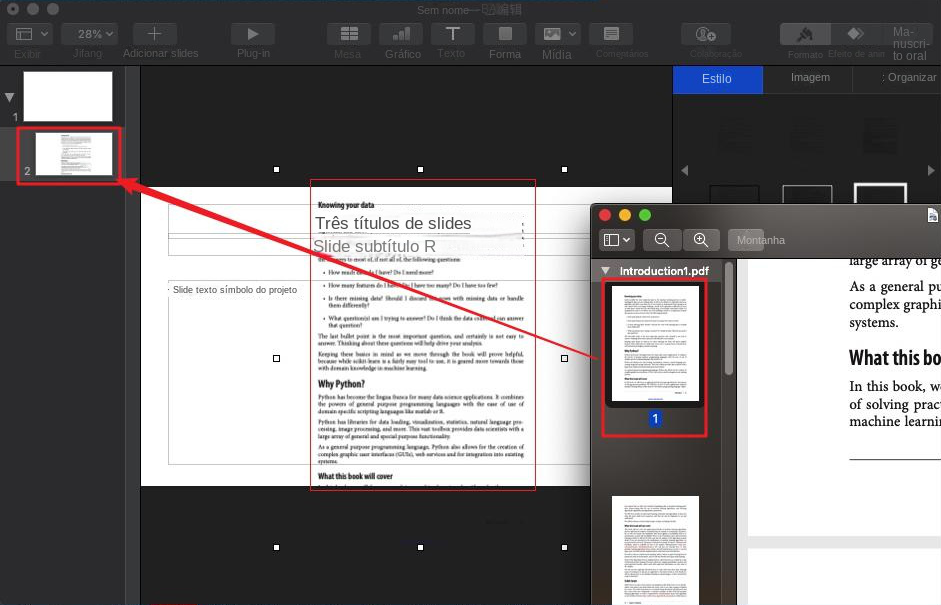Viewport: 941px width, 605px height.
Task: Zoom in on the PDF Preview window
Action: tap(700, 240)
